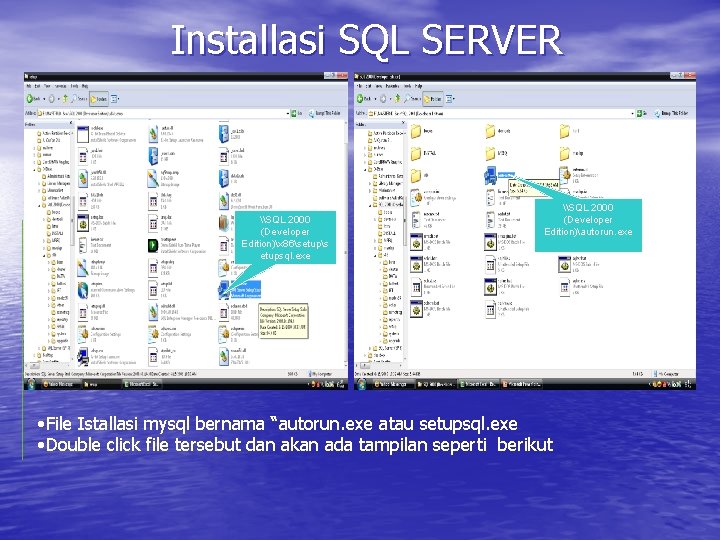Open Favorites menu in the right Explorer window
The image size is (720, 540).
tap(392, 86)
